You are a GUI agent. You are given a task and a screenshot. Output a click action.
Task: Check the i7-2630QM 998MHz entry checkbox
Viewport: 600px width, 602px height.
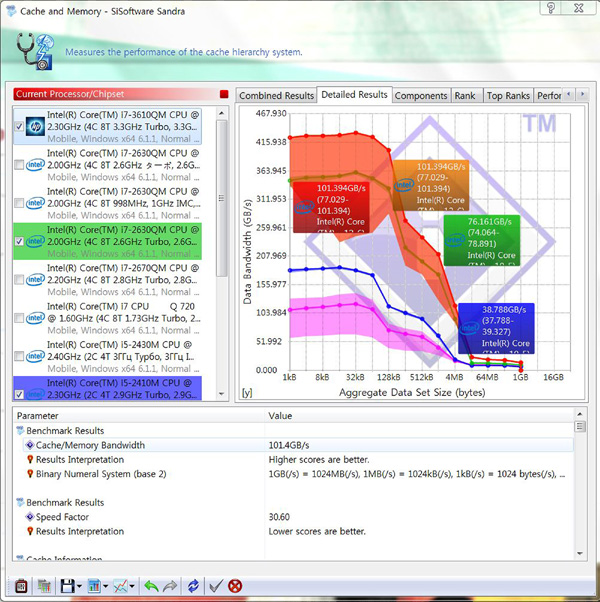(19, 203)
